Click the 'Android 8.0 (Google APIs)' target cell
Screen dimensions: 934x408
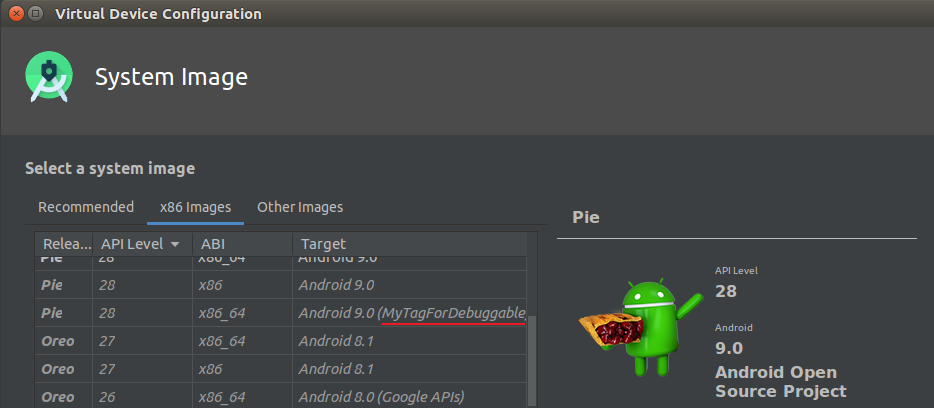tap(410, 396)
